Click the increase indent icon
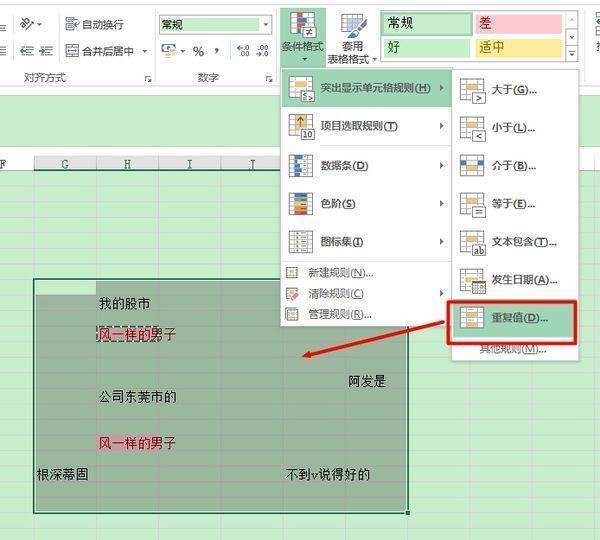600x540 pixels. coord(46,51)
